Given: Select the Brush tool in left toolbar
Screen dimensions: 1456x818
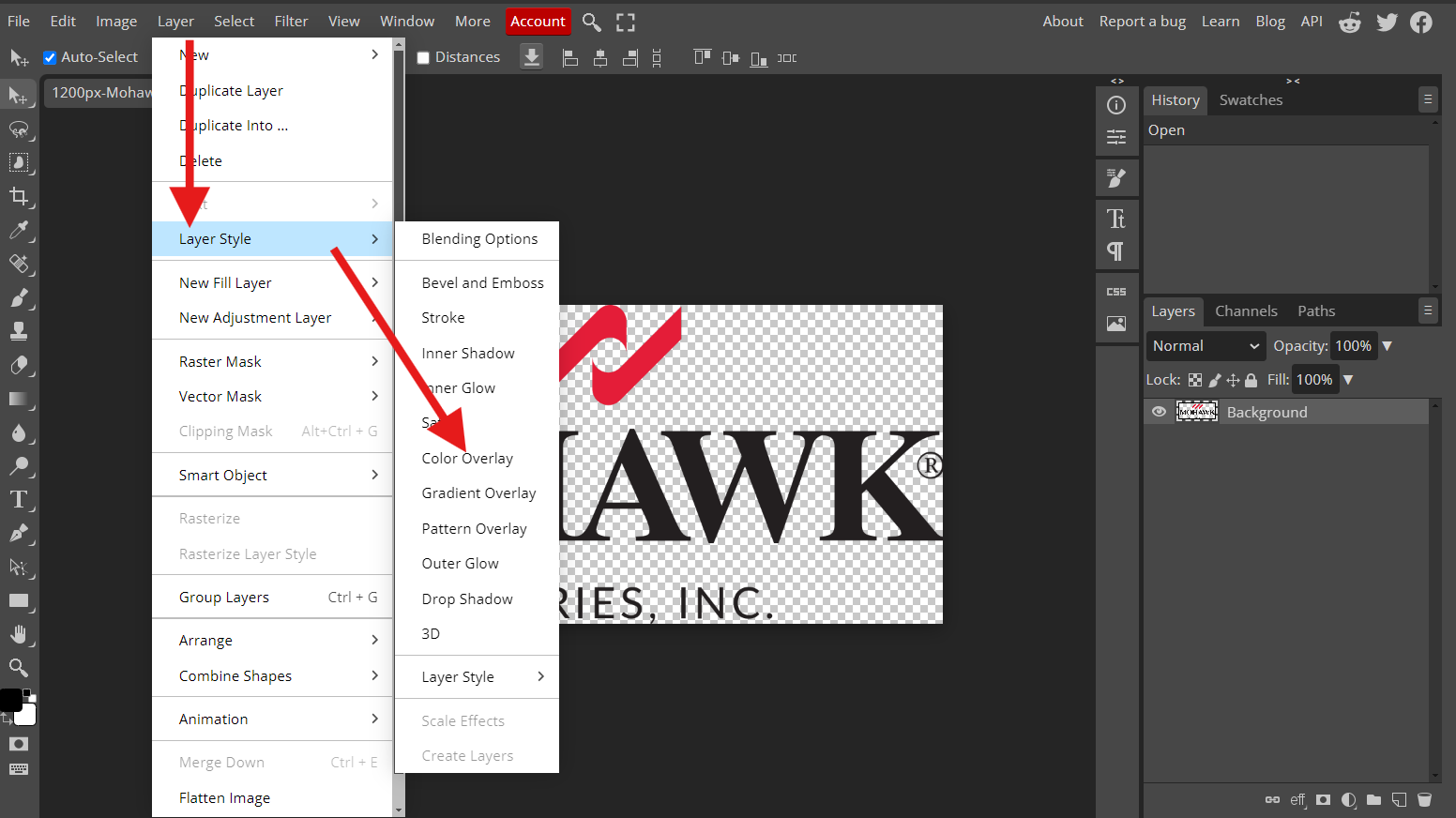Looking at the screenshot, I should pyautogui.click(x=18, y=297).
